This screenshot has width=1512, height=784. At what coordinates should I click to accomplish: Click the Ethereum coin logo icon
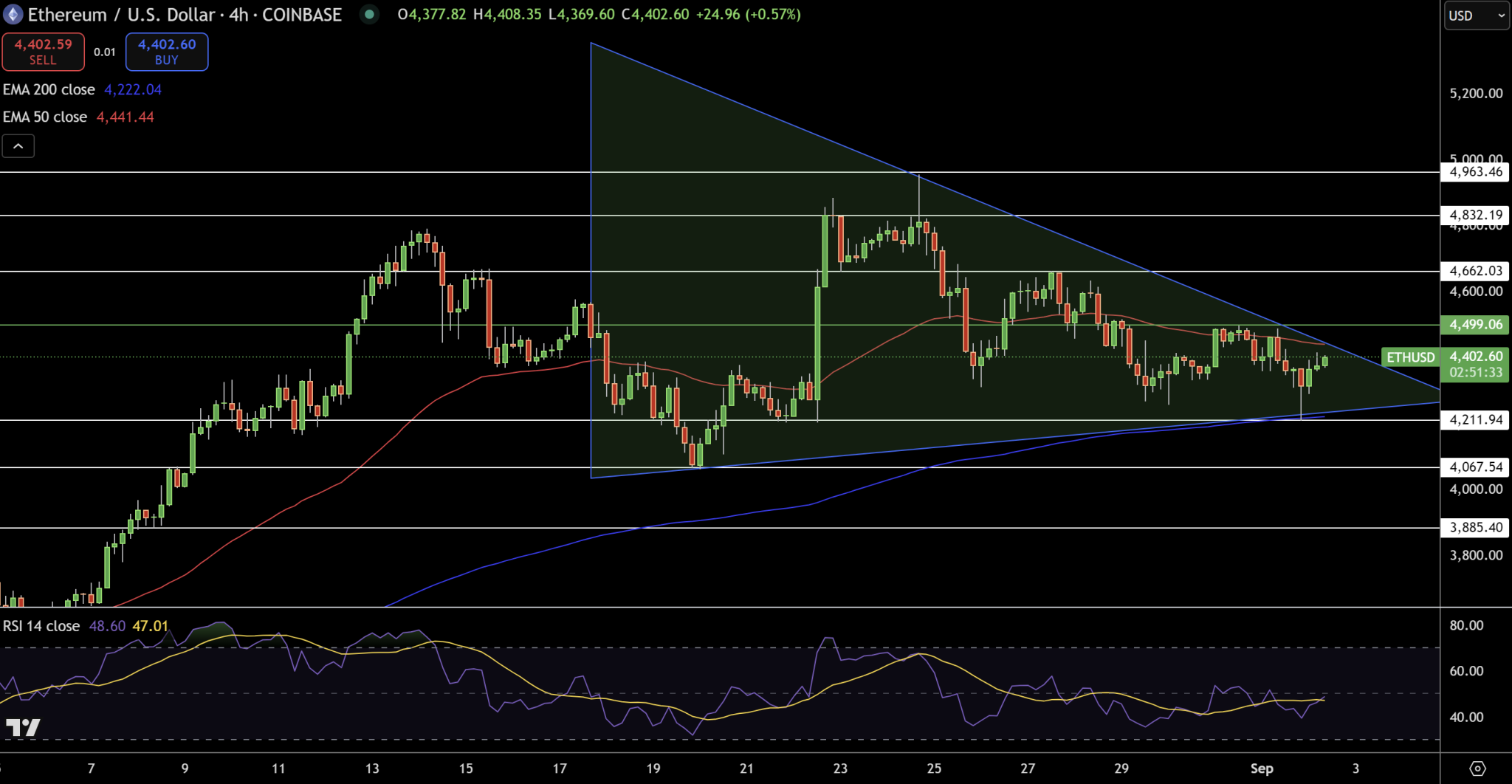12,14
